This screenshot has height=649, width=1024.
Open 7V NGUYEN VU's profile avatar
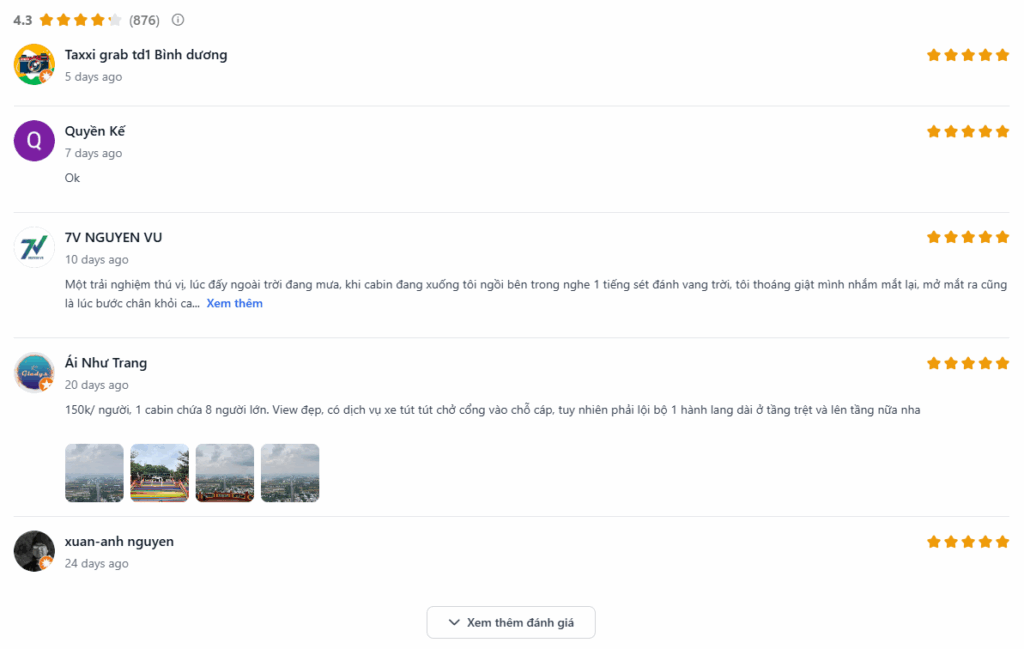[34, 247]
